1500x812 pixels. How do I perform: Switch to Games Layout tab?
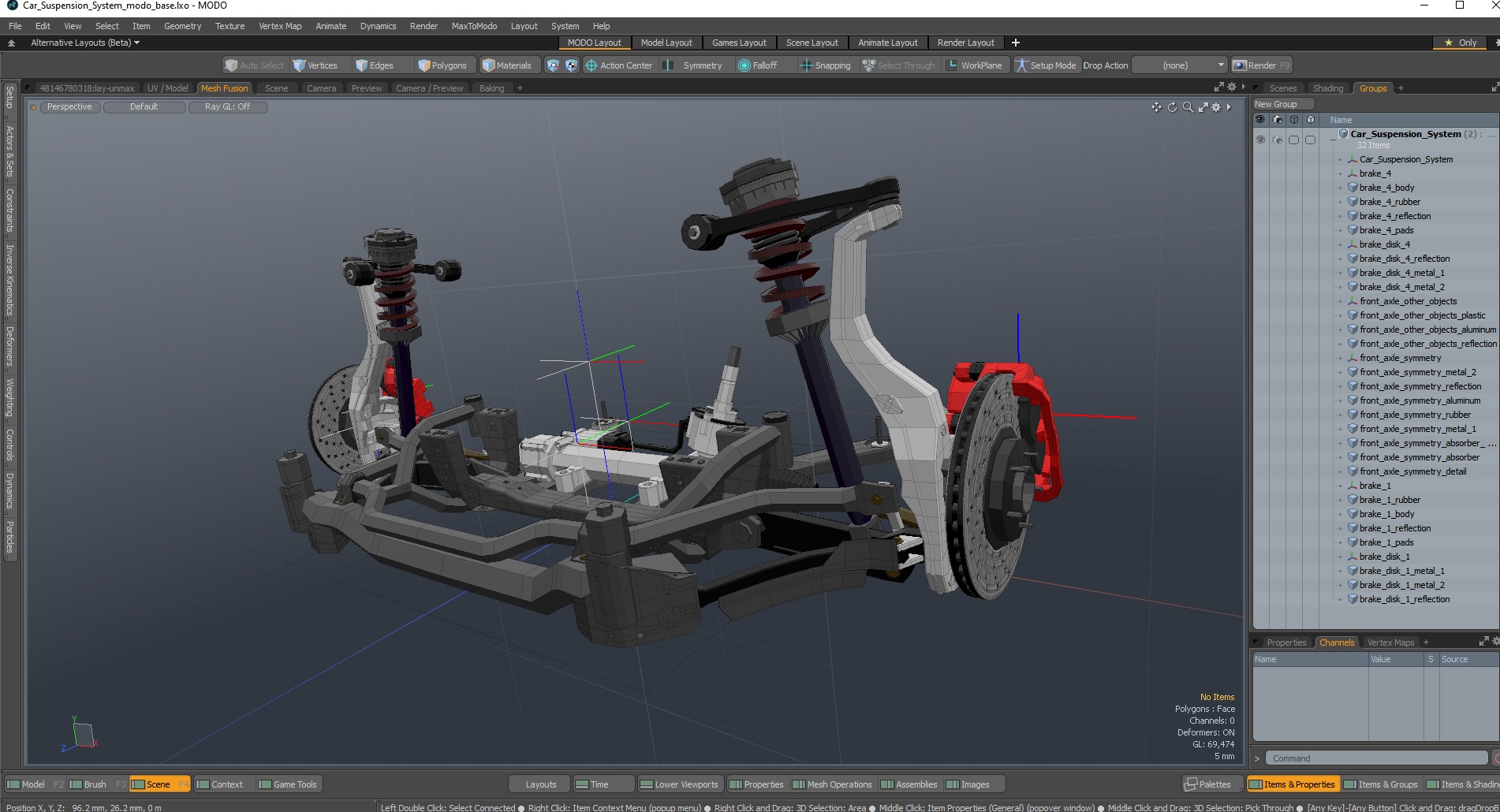tap(739, 43)
